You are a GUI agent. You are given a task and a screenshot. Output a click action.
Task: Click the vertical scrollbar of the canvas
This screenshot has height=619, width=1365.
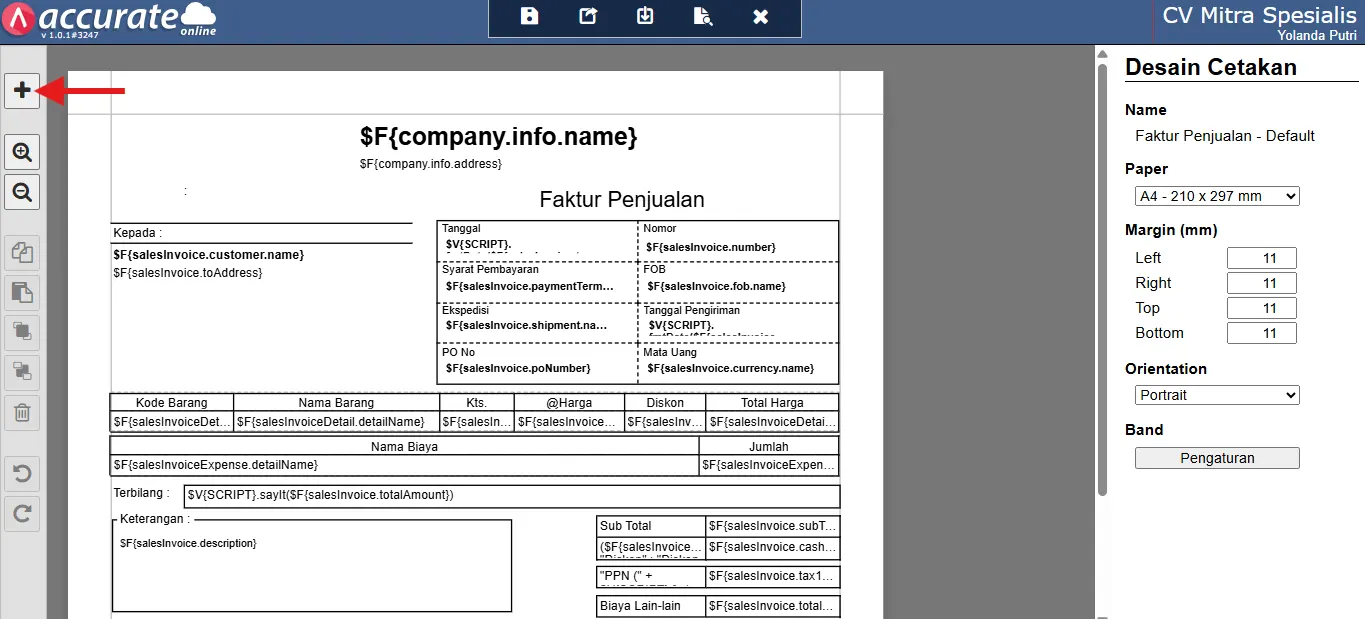(x=1102, y=280)
